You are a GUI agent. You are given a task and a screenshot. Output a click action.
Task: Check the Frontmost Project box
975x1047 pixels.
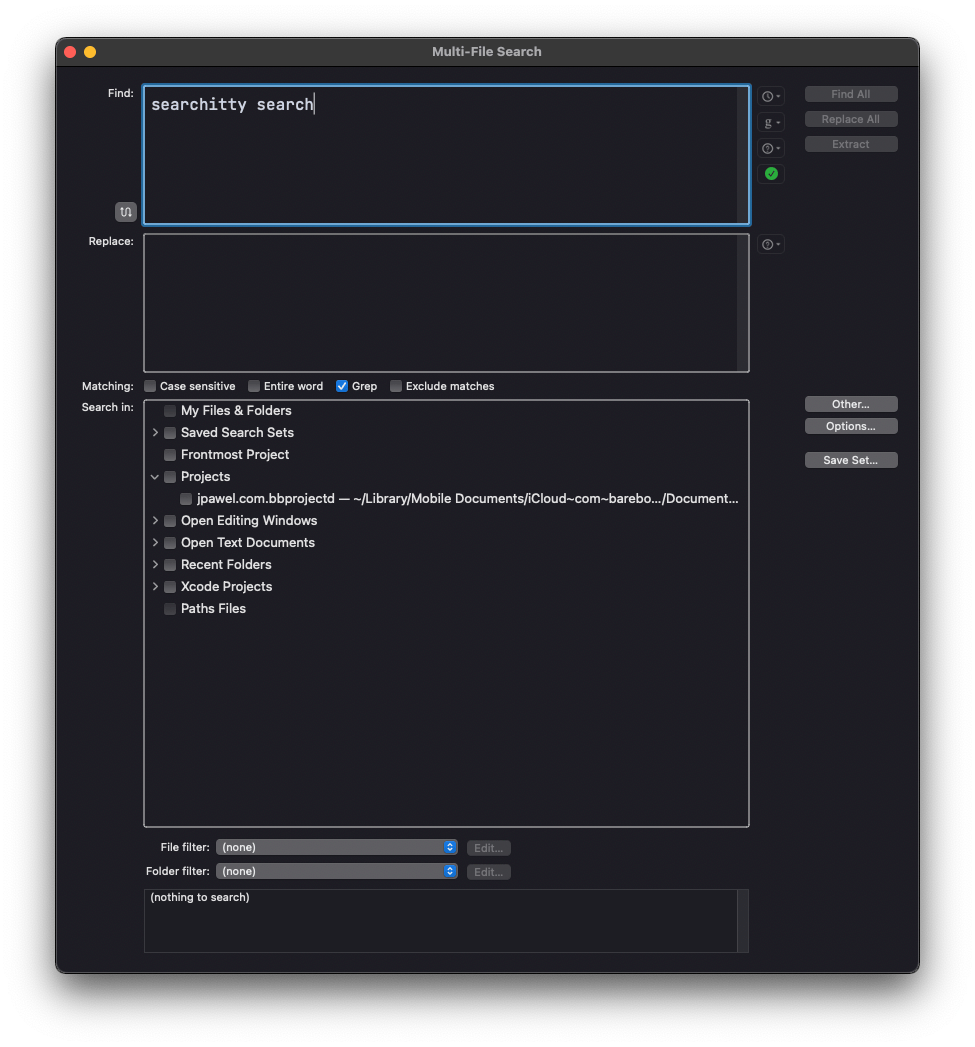tap(170, 455)
